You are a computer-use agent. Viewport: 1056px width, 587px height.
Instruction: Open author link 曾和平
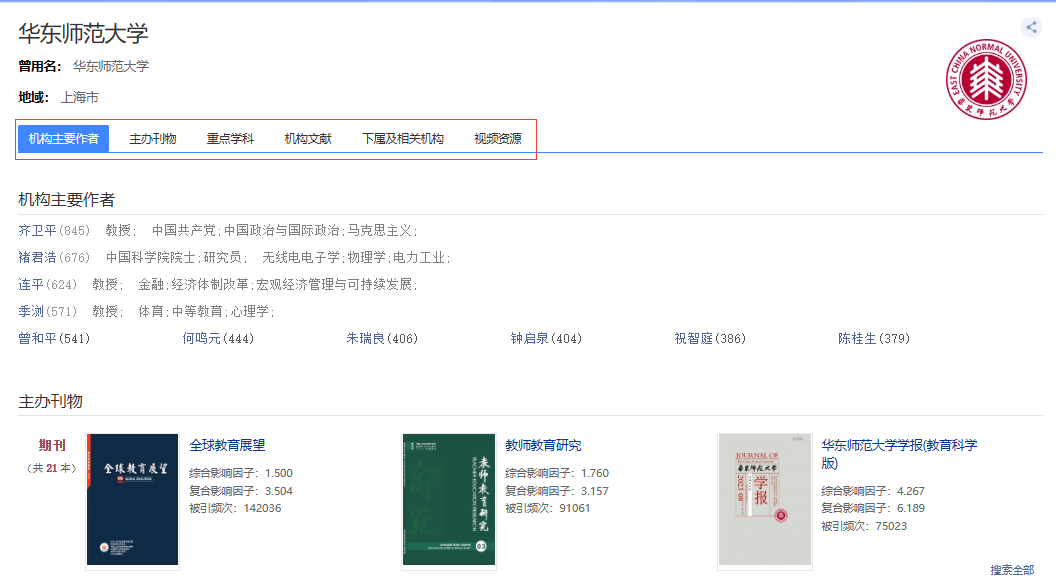click(x=37, y=338)
